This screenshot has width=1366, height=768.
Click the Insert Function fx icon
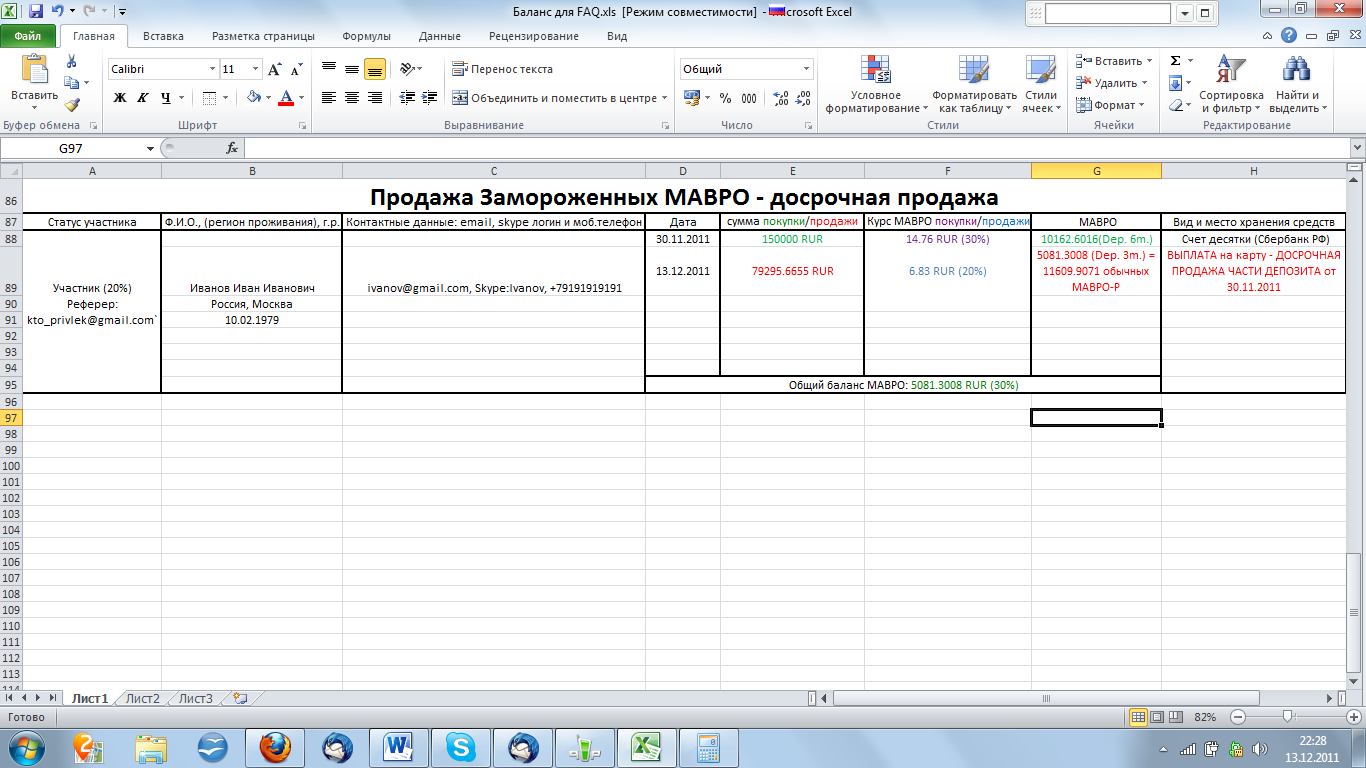tap(232, 148)
